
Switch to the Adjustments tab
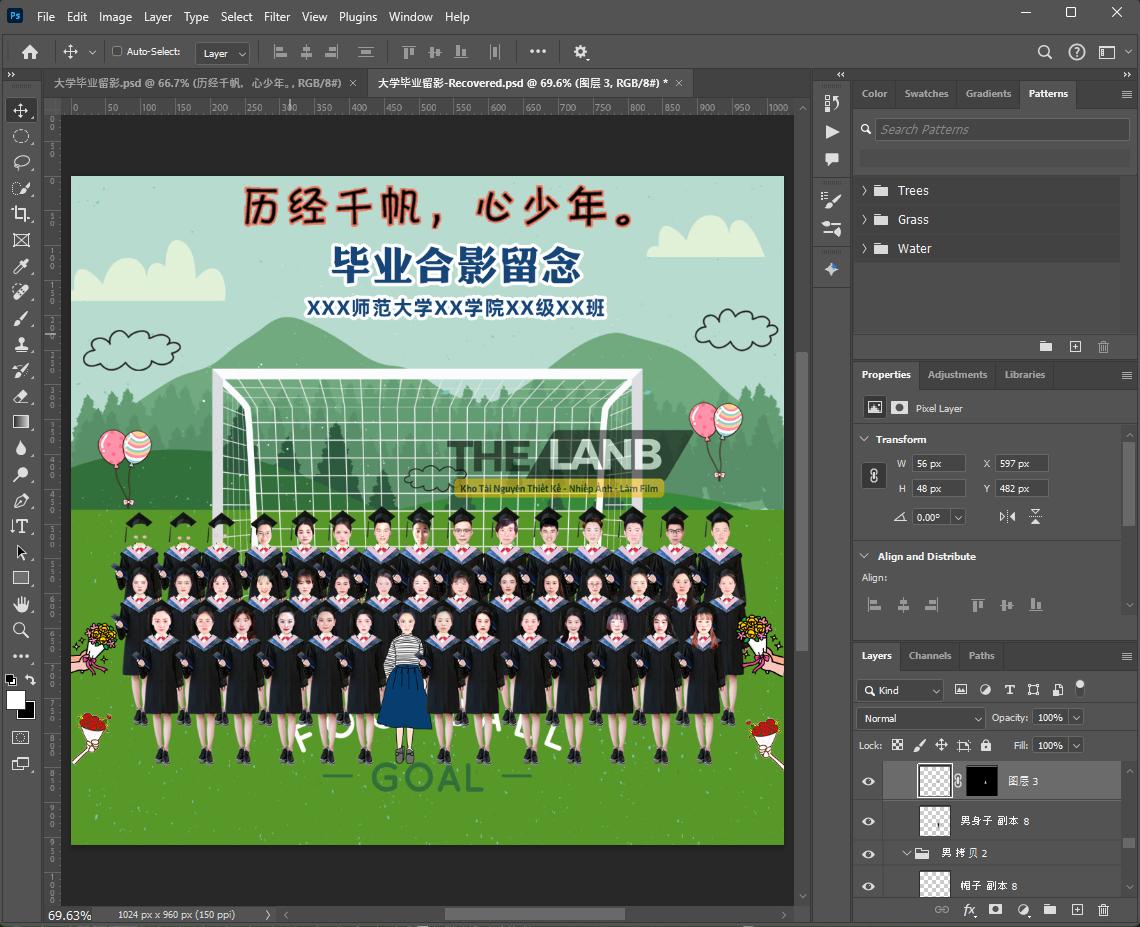click(957, 375)
